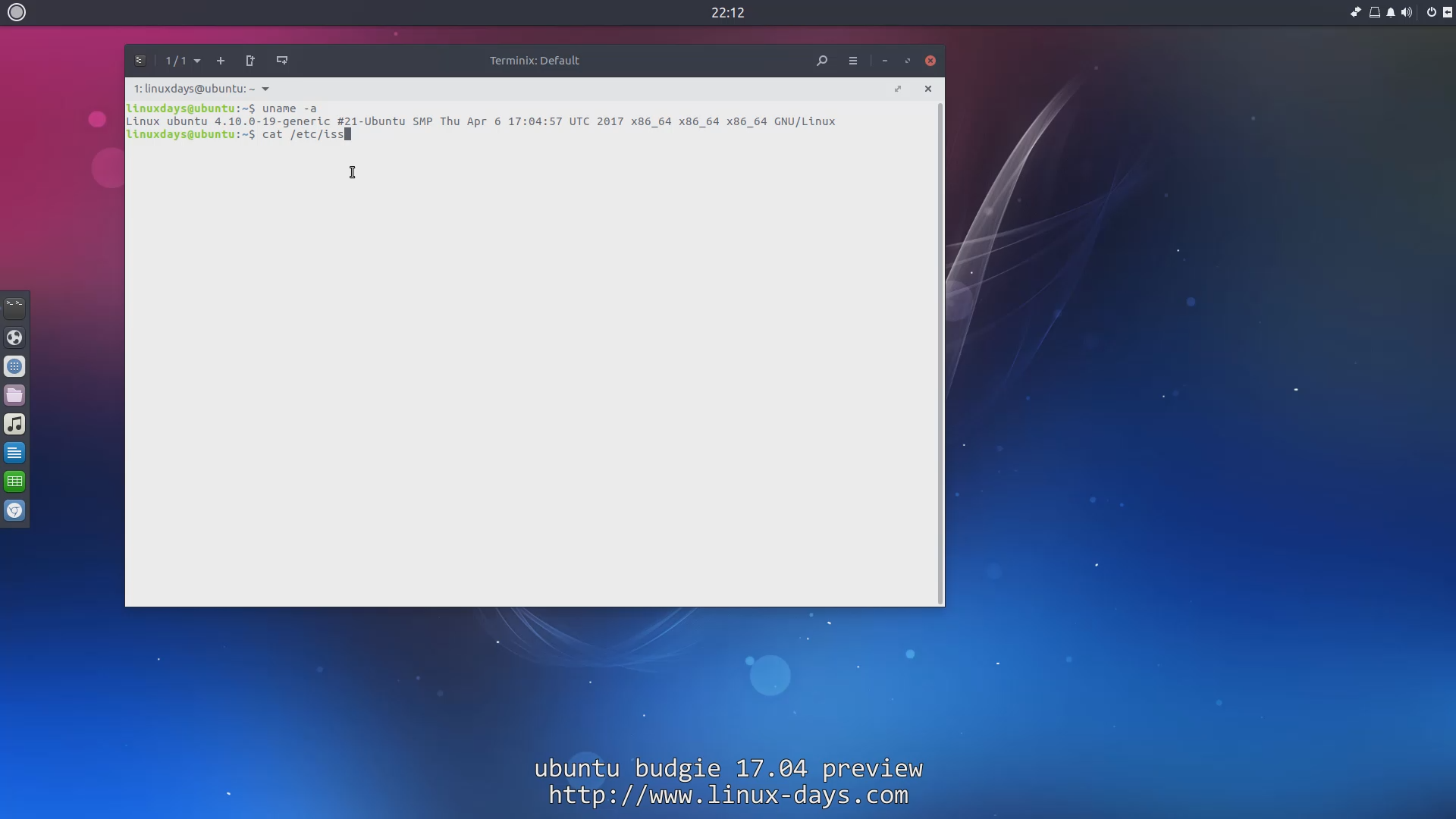
Task: Open the calendar from the 22:12 clock
Action: point(727,13)
